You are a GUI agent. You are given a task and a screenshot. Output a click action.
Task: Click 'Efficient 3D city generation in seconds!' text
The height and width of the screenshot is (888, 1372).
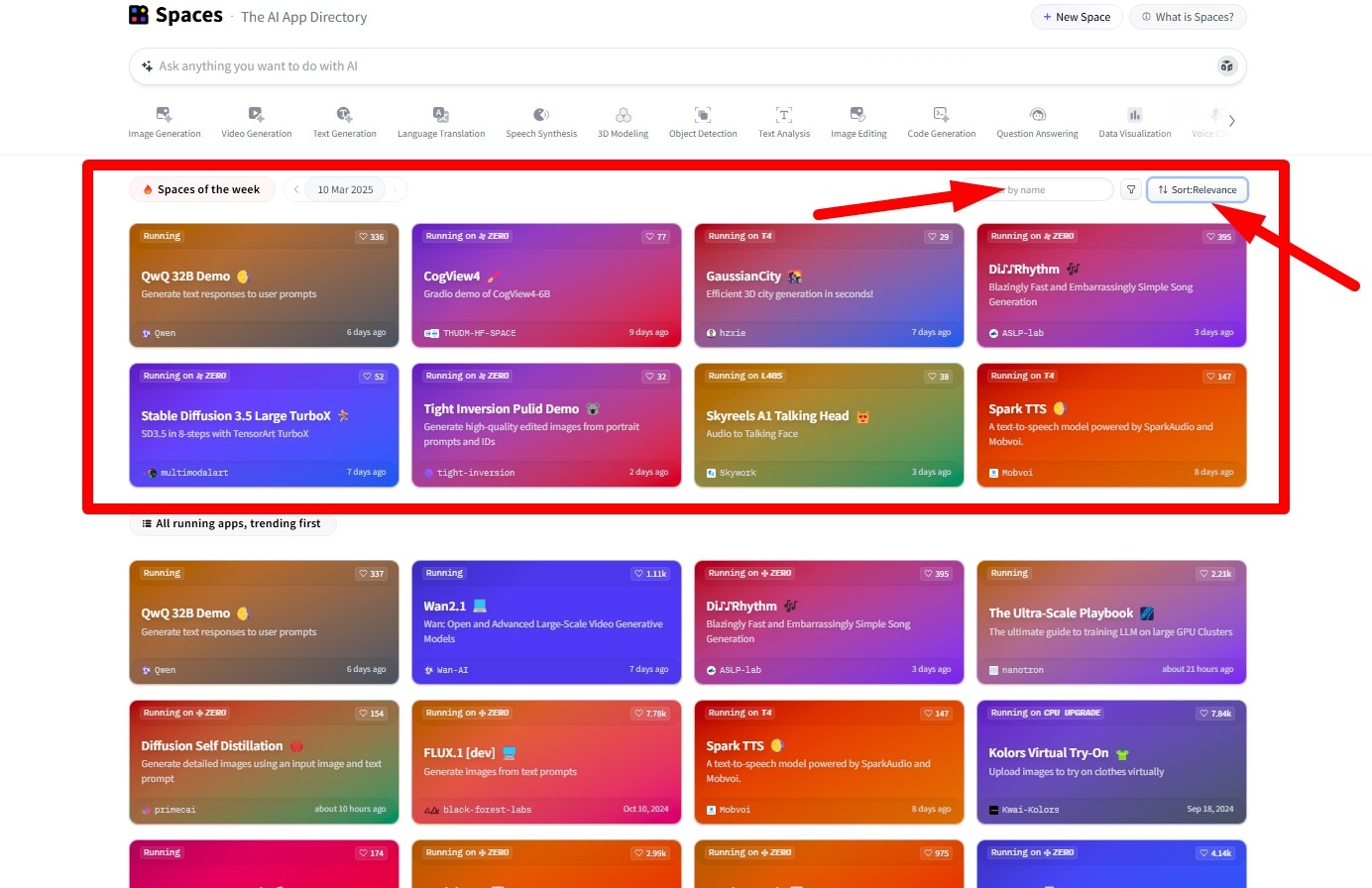pyautogui.click(x=789, y=294)
